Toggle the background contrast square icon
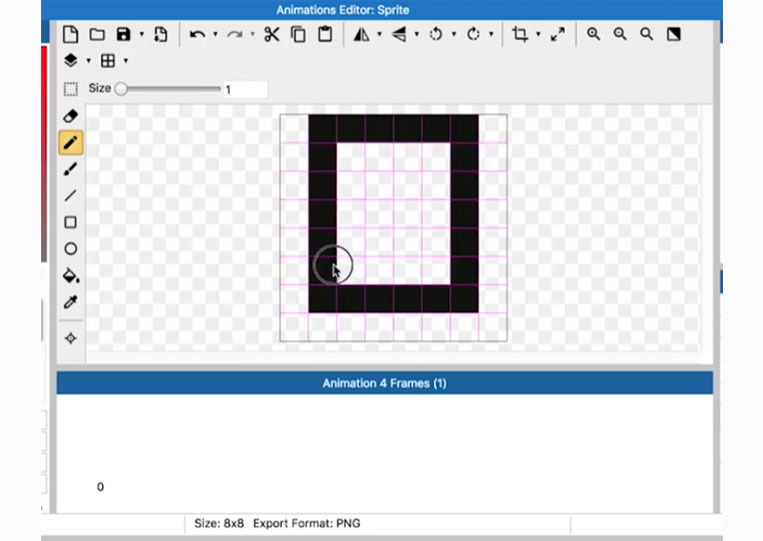 674,34
